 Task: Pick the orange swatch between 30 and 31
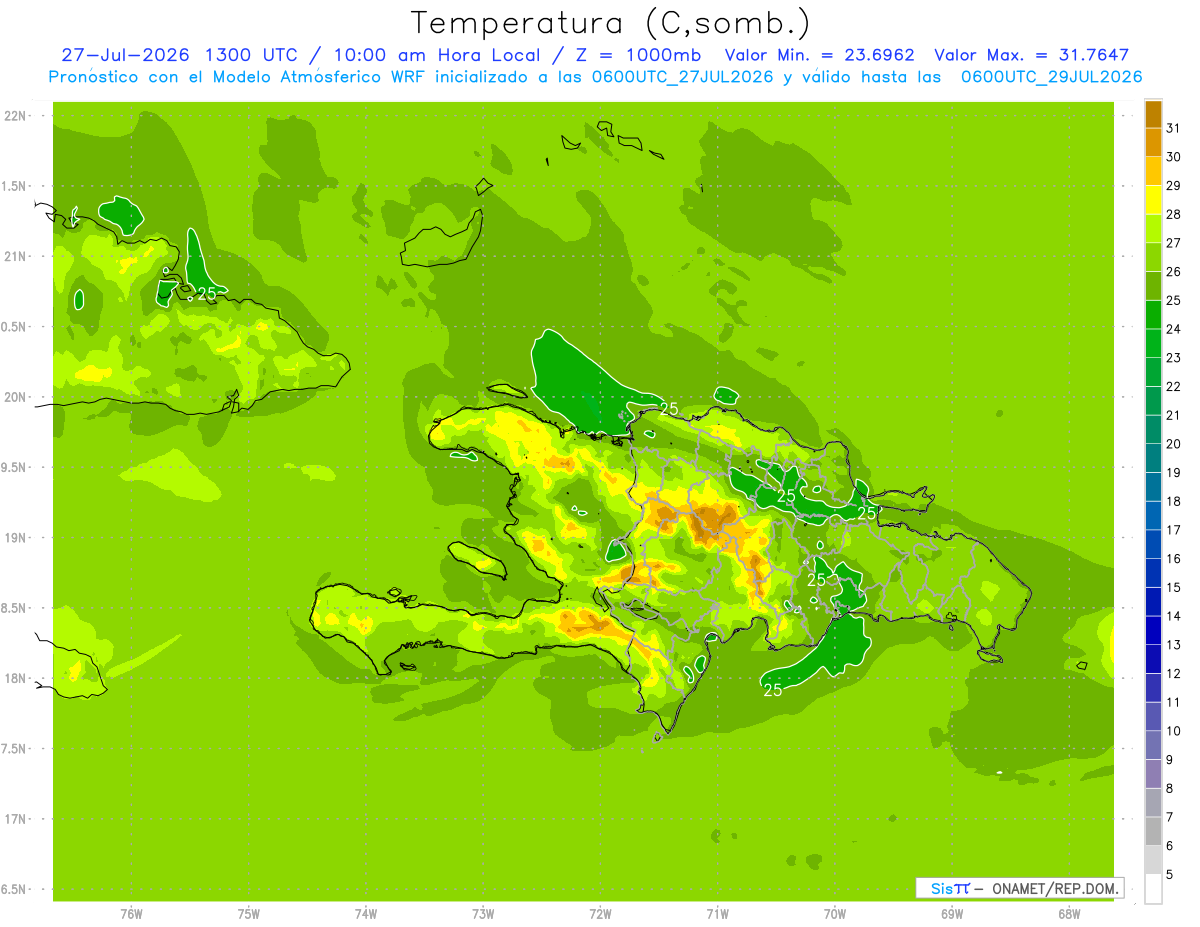[x=1153, y=142]
